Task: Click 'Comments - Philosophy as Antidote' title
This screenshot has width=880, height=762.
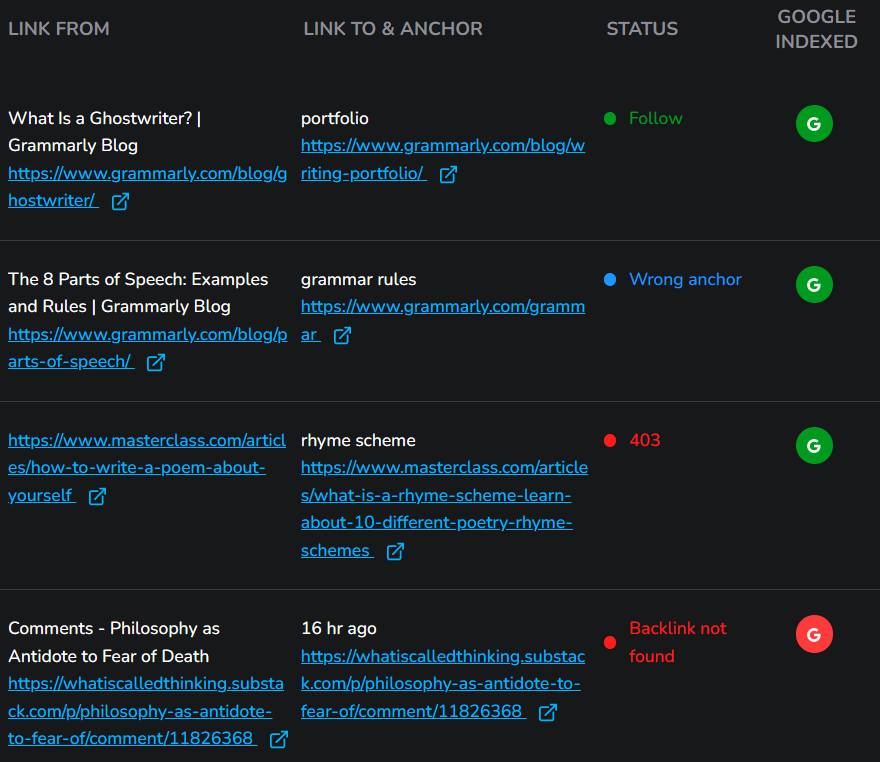Action: [x=114, y=642]
